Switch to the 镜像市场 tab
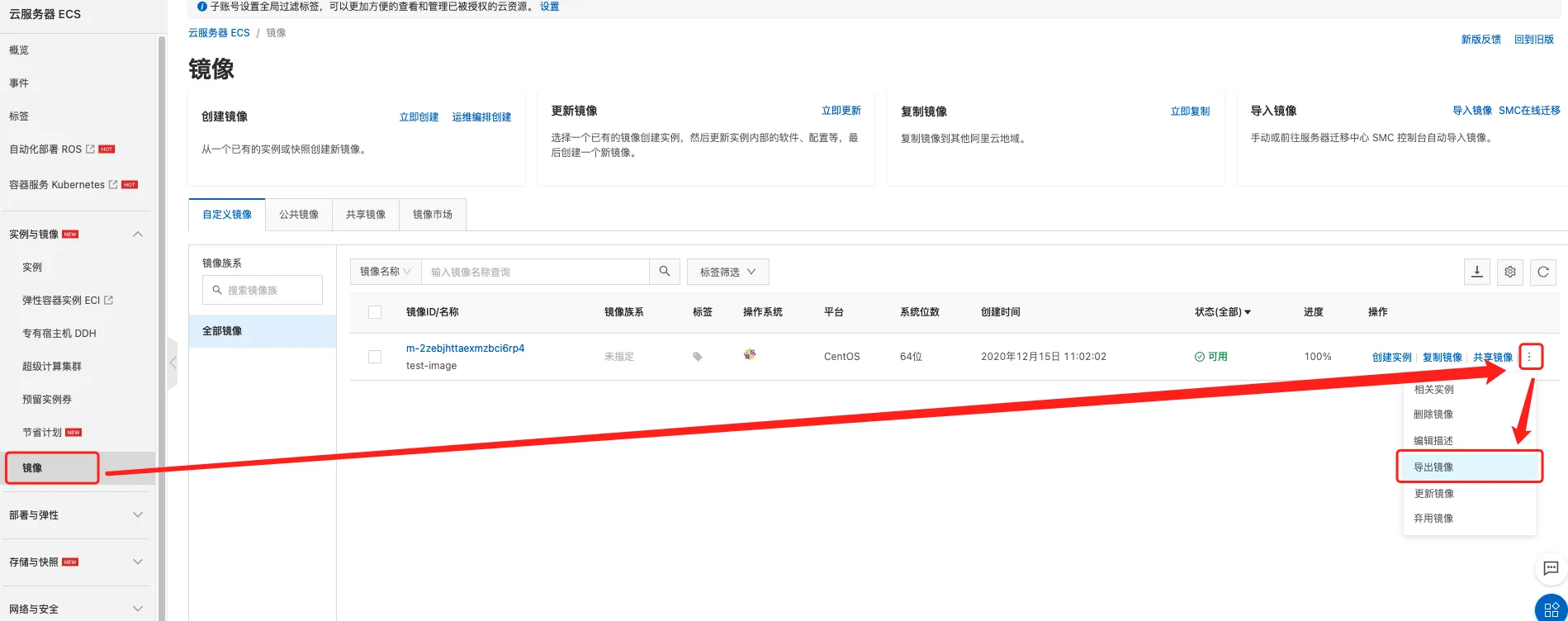 433,215
